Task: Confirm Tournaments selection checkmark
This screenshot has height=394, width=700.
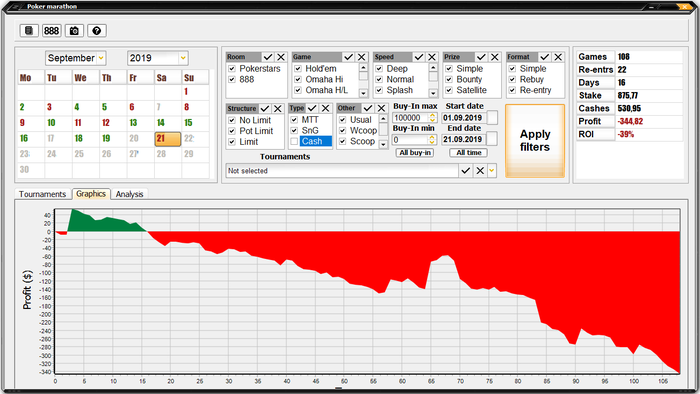Action: click(466, 170)
